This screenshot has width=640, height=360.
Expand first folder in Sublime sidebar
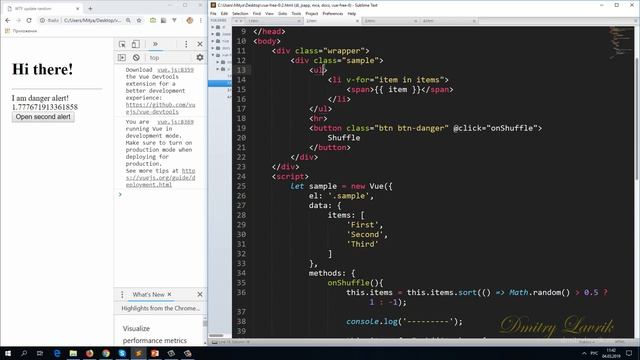click(213, 27)
